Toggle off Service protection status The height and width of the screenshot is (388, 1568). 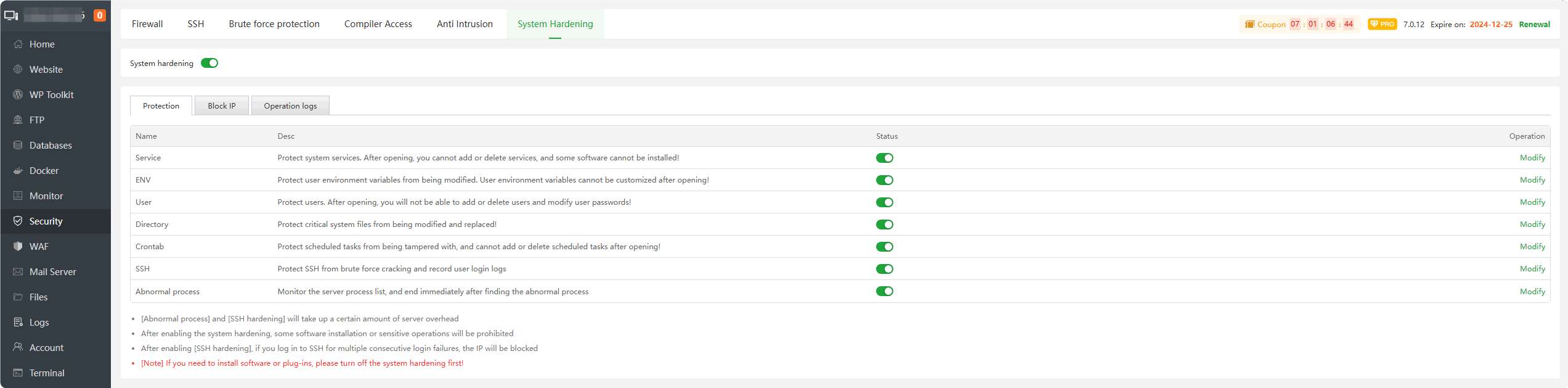pyautogui.click(x=884, y=158)
